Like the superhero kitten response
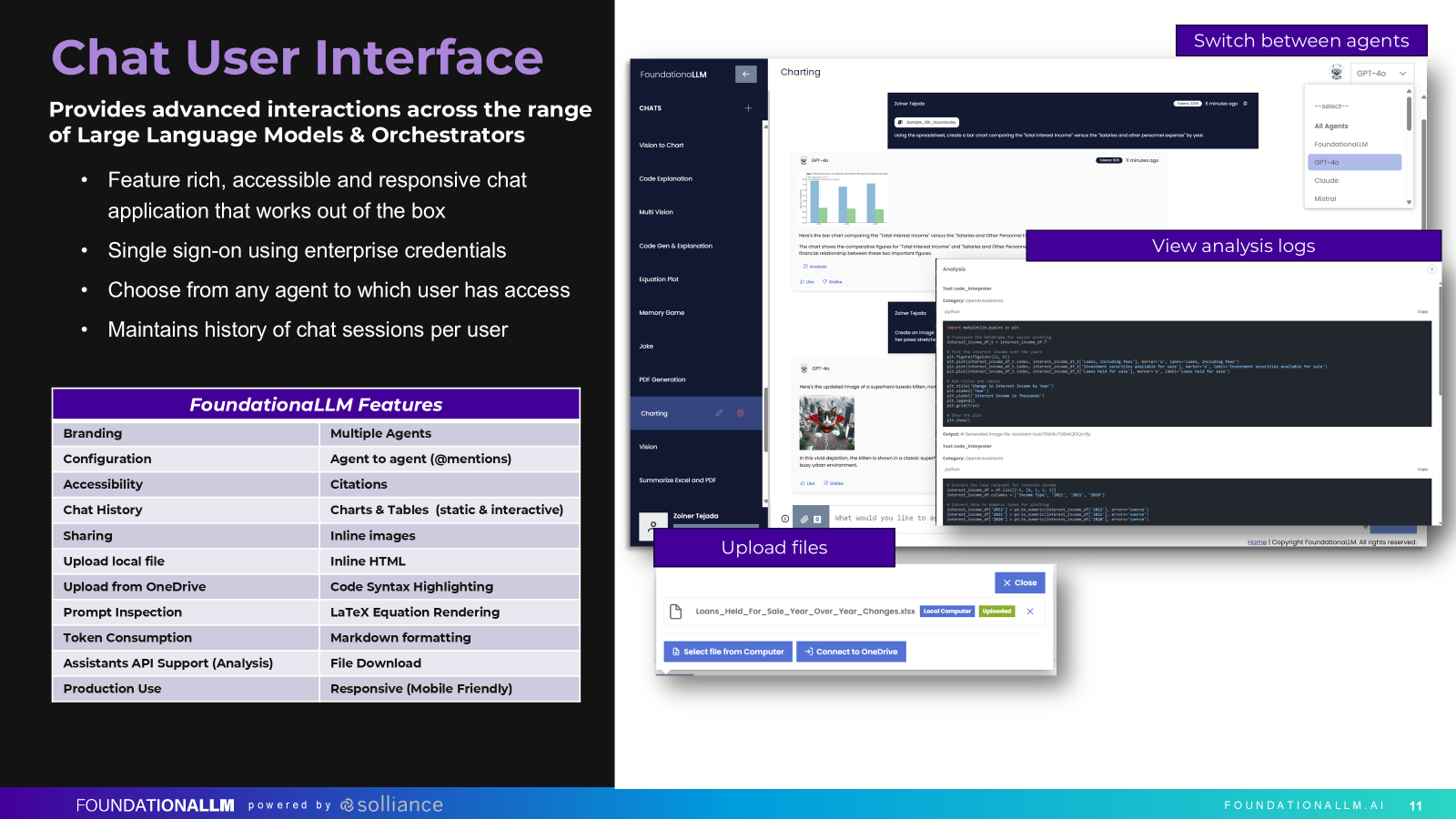 [807, 483]
